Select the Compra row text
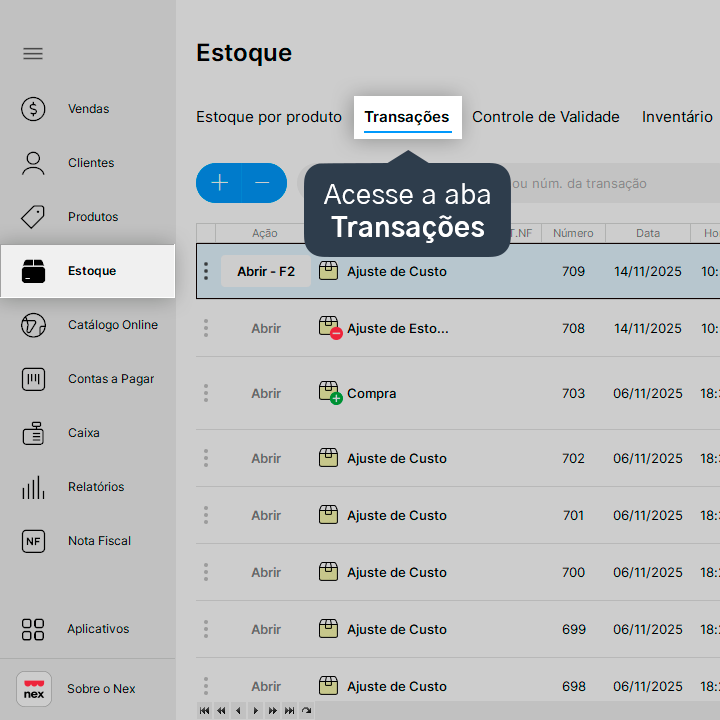This screenshot has height=720, width=720. [371, 394]
